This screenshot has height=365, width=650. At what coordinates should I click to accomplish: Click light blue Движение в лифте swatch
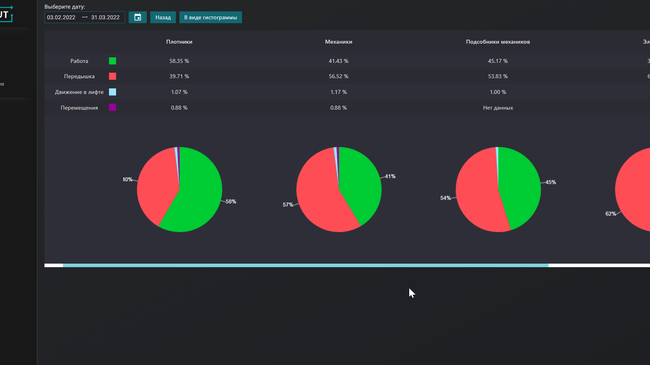[112, 92]
